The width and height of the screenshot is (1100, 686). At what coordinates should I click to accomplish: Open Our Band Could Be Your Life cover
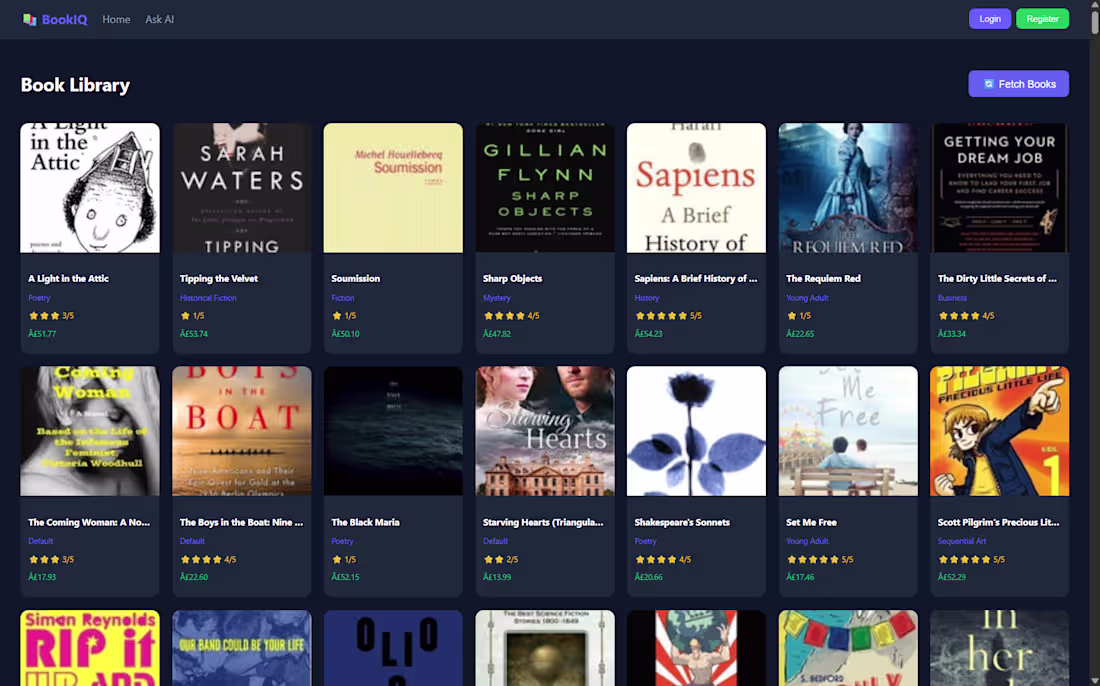pos(242,648)
